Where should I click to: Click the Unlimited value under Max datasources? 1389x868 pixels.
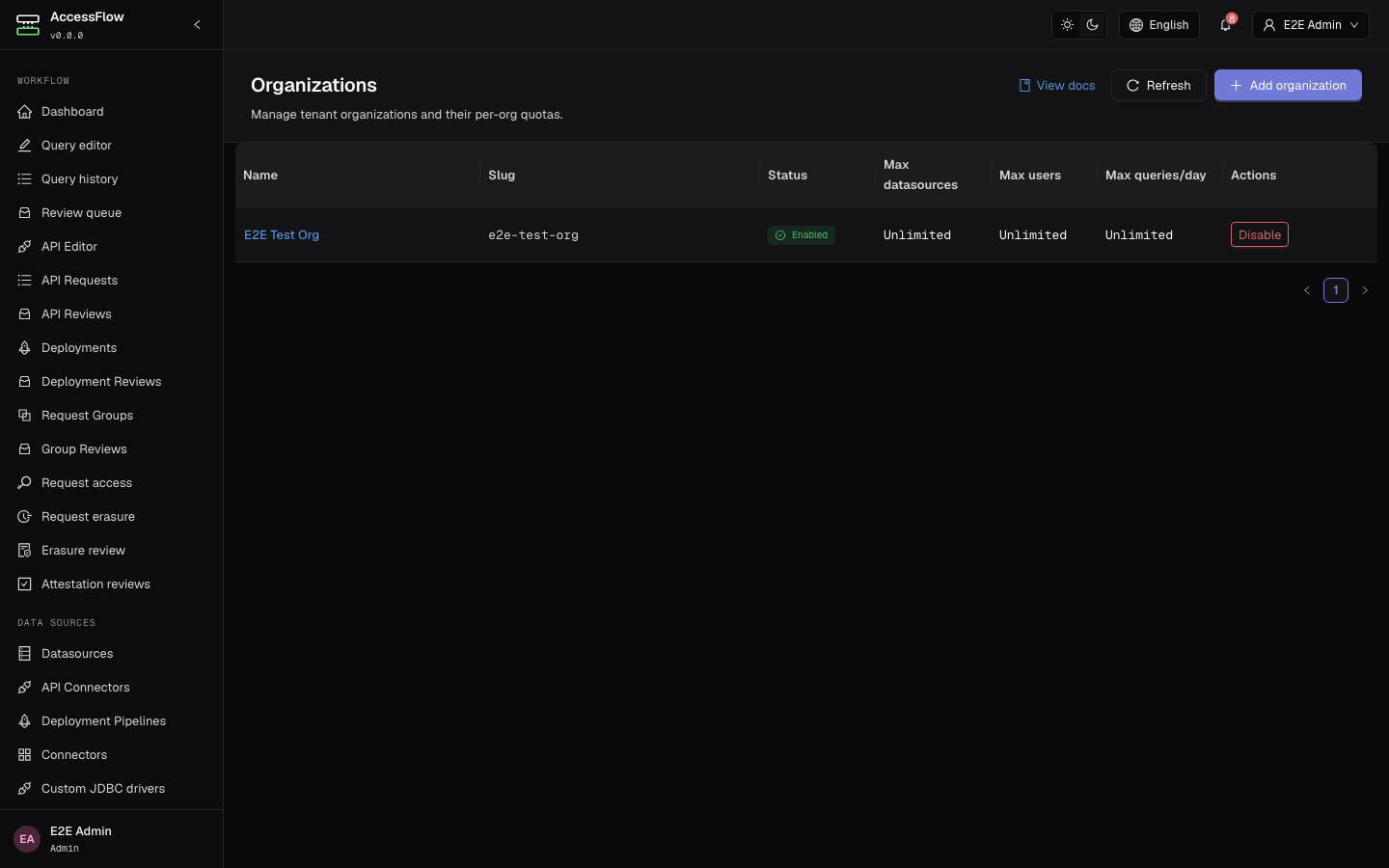click(x=917, y=235)
